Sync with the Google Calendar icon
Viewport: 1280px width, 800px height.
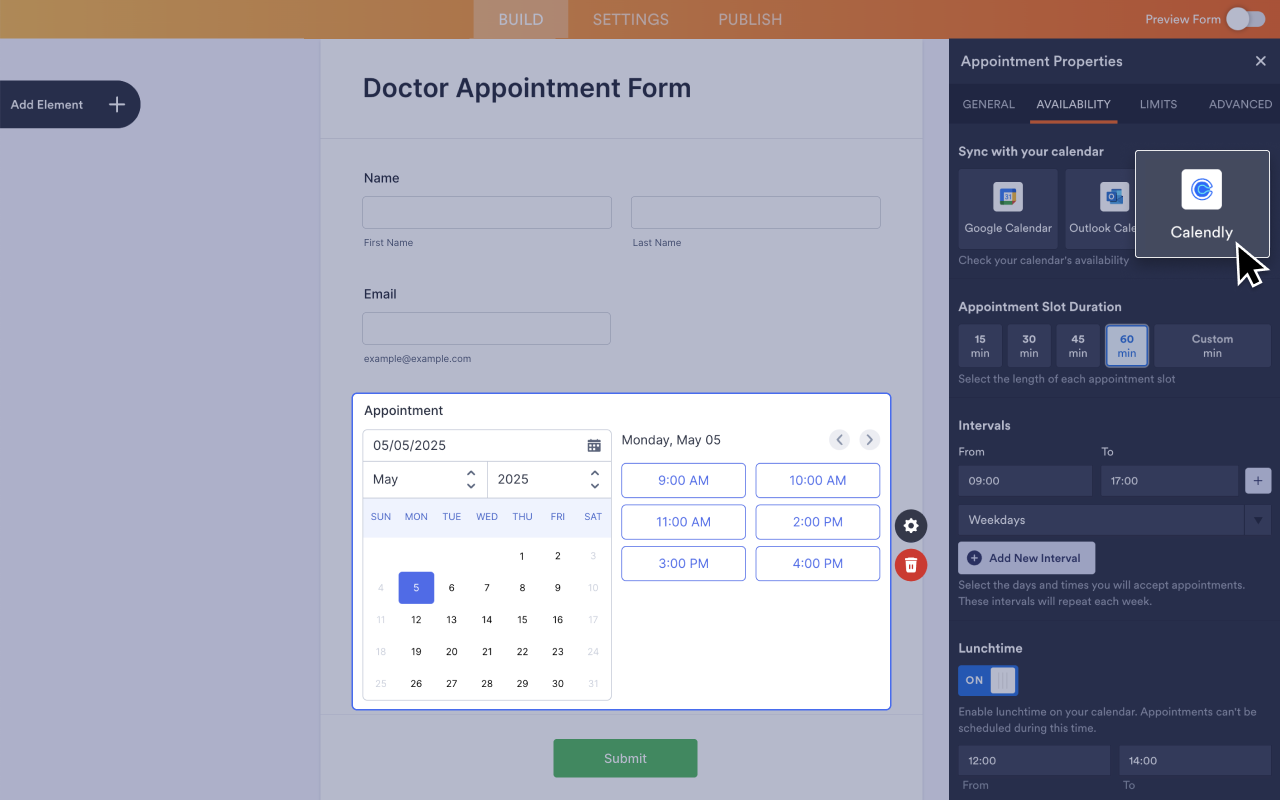tap(1007, 196)
